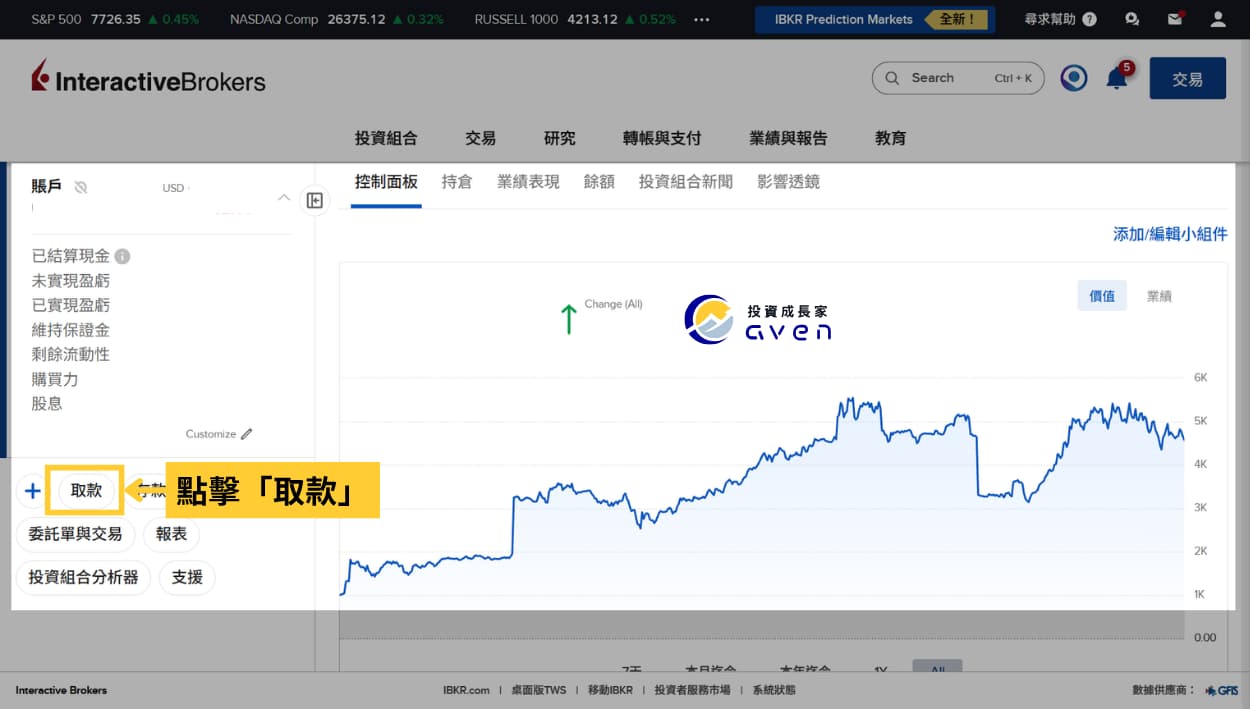This screenshot has height=709, width=1250.
Task: Click the NASDAQ Comp ticker quote
Action: tap(337, 19)
